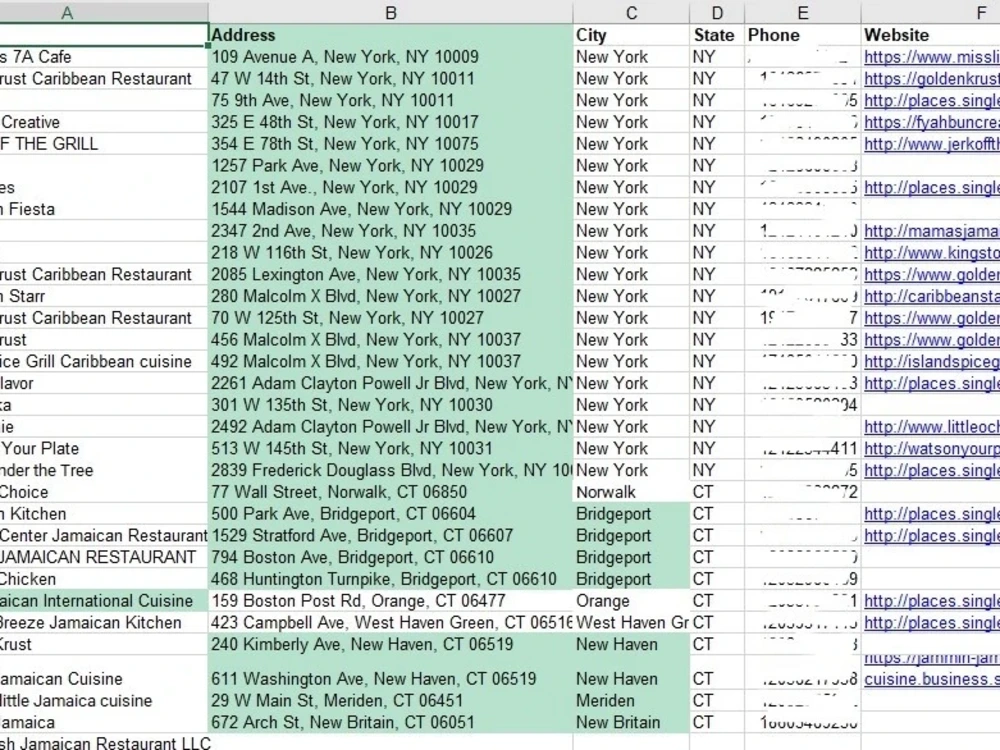Open the missli... website link for 7A Cafe
Image resolution: width=1000 pixels, height=750 pixels.
click(932, 57)
